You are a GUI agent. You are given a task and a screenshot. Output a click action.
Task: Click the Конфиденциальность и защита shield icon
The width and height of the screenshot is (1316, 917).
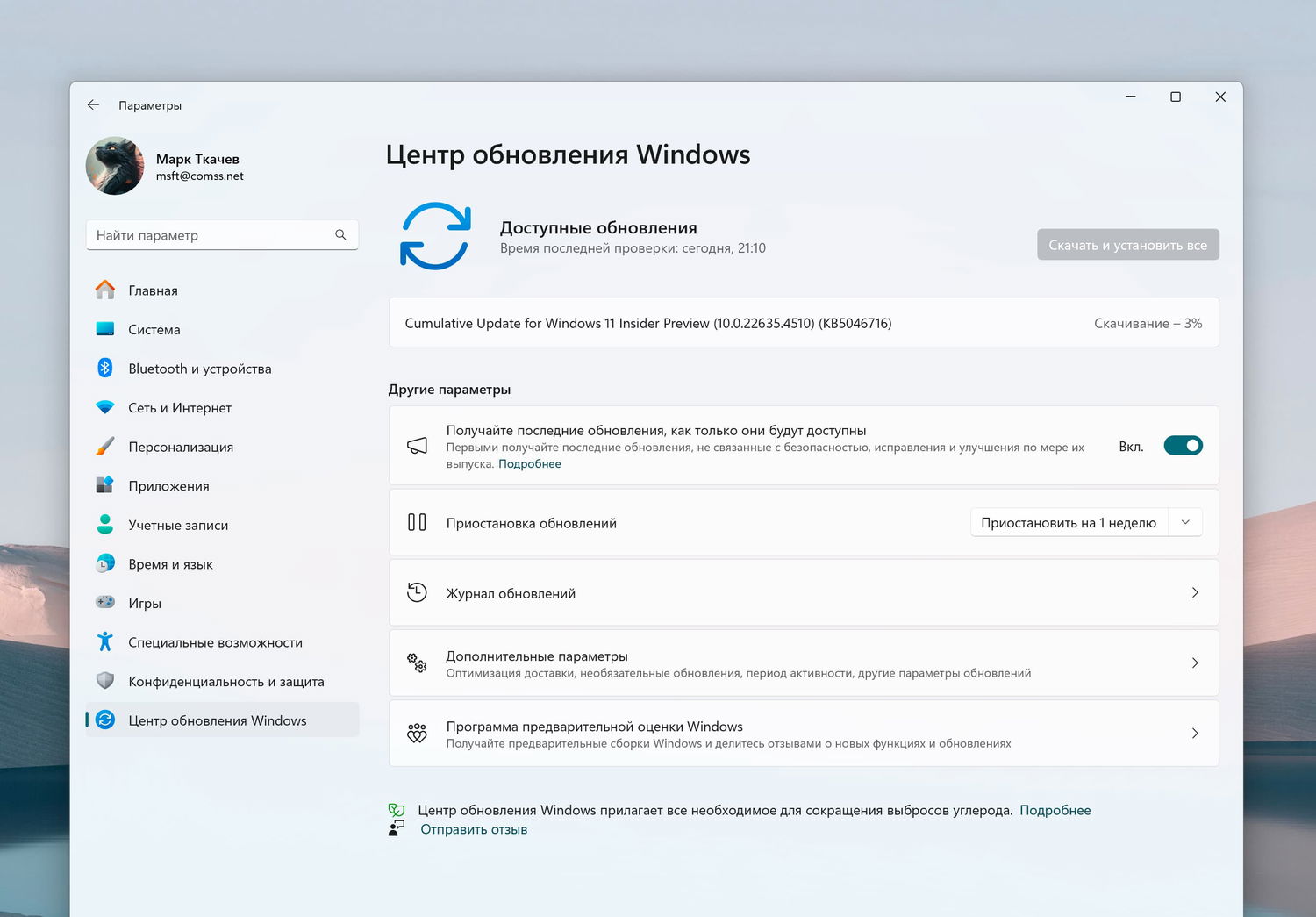tap(105, 681)
